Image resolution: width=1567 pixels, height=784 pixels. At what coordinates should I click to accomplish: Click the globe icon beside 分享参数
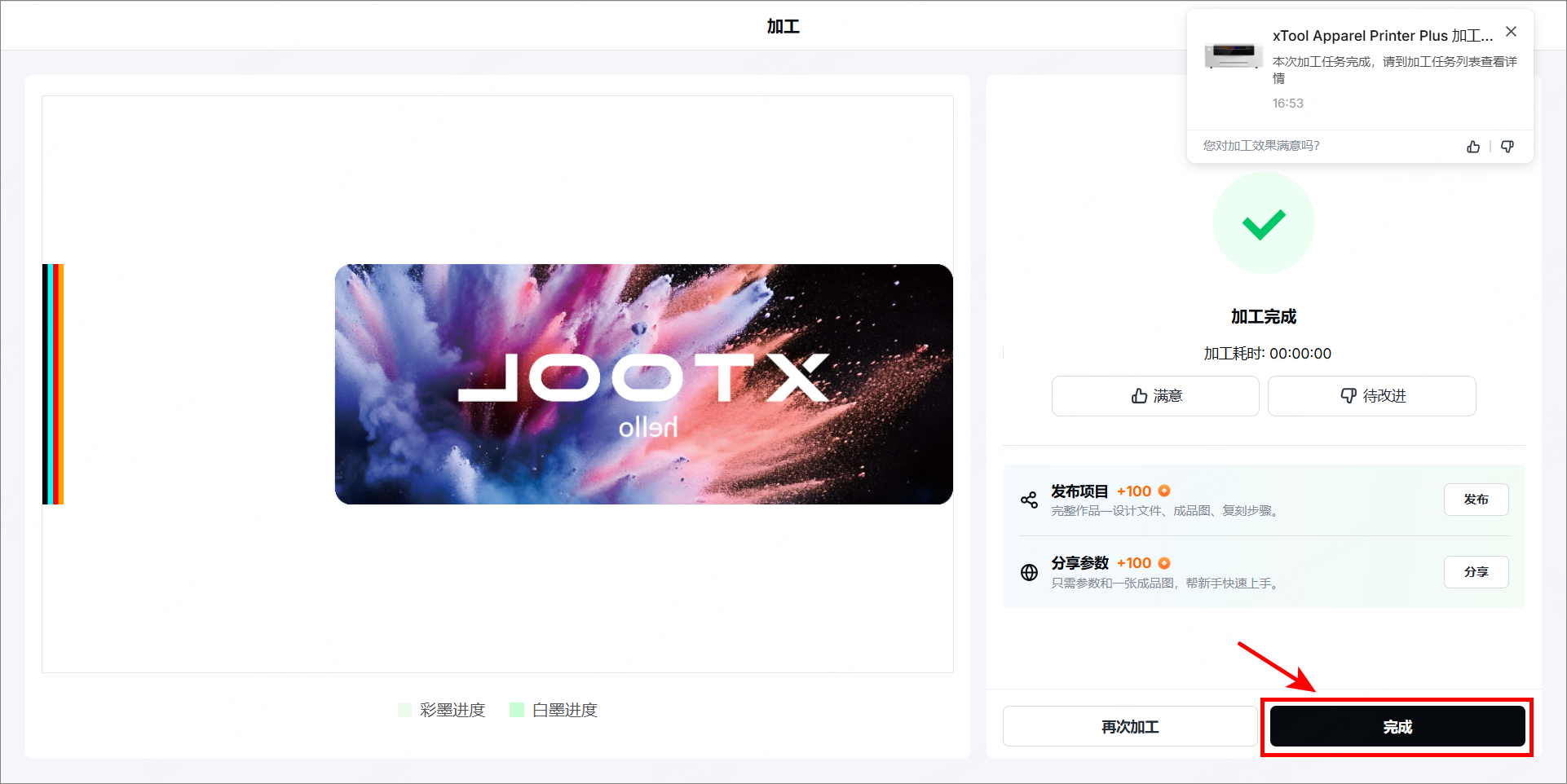(x=1029, y=572)
